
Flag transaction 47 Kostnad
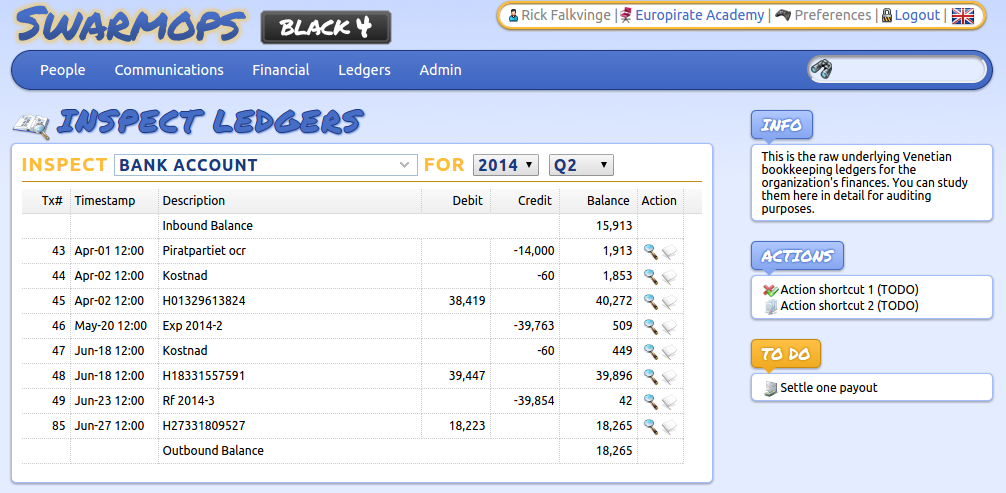669,352
